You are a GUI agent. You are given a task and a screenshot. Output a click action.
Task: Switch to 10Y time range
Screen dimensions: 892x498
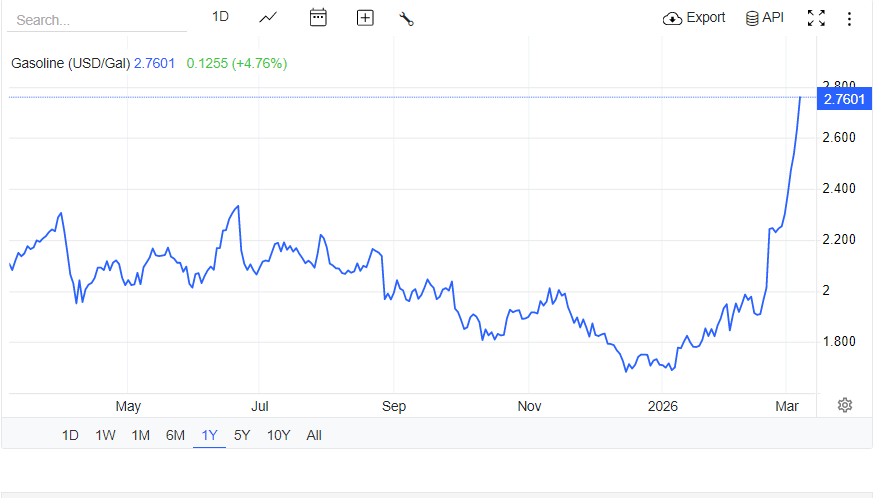pyautogui.click(x=279, y=435)
